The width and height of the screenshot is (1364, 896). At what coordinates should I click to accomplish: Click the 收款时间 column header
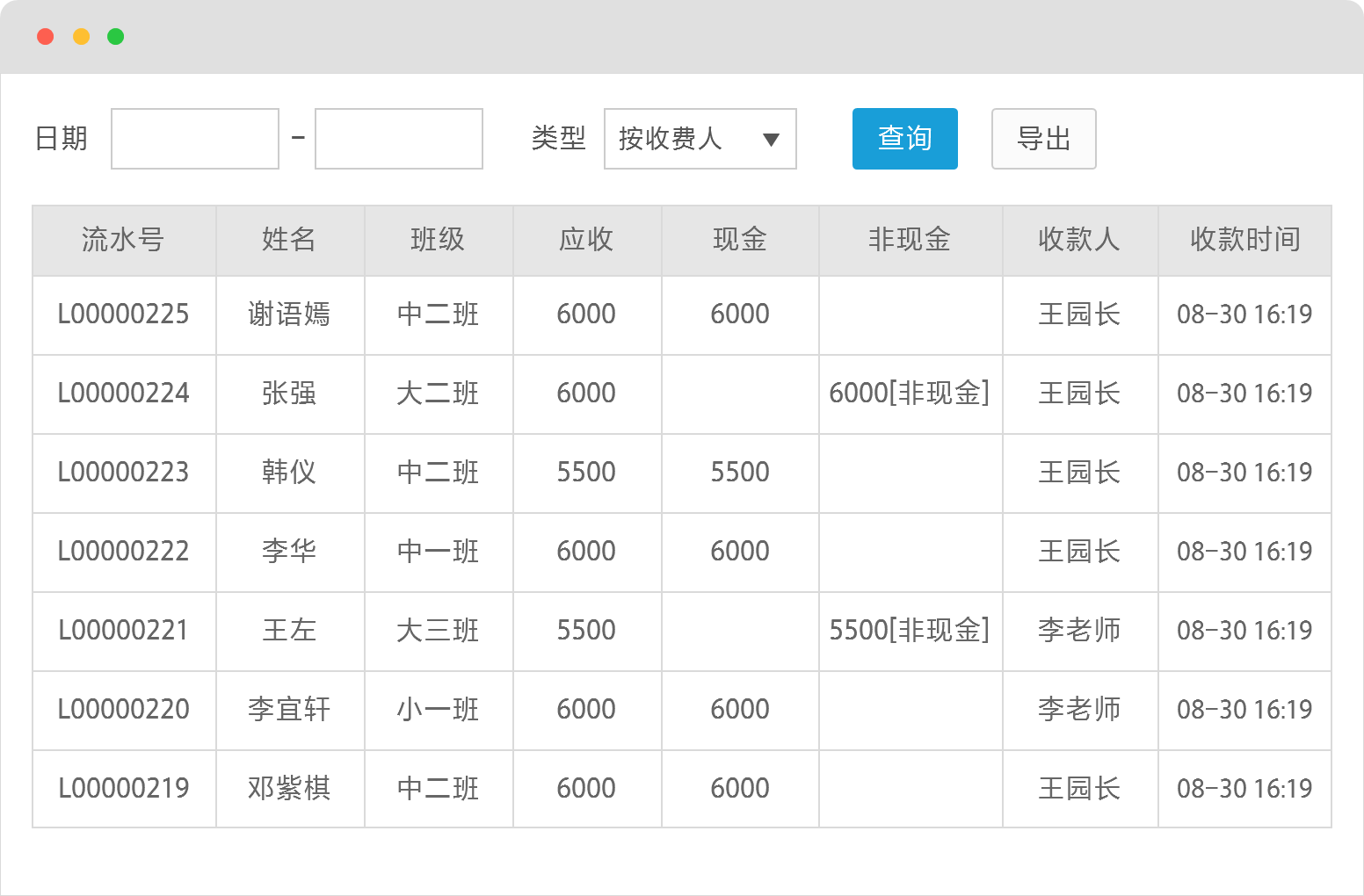(1244, 240)
